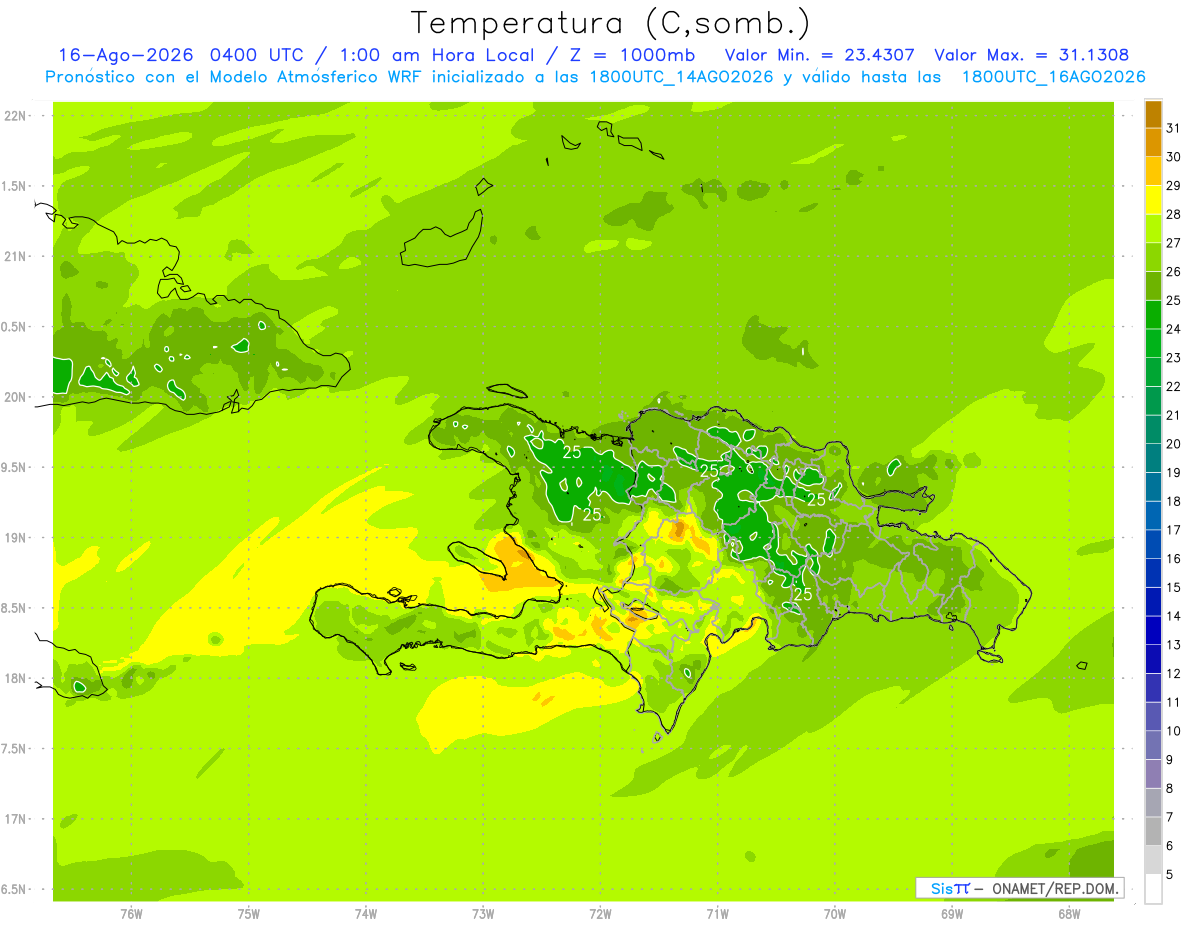This screenshot has width=1200, height=927.
Task: Click the "21N" latitude label
Action: pos(15,256)
